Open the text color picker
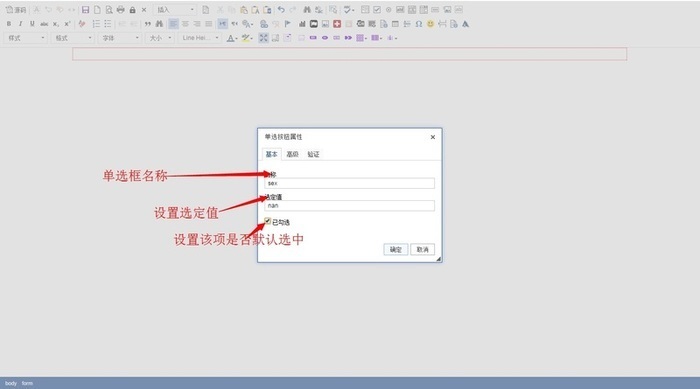The height and width of the screenshot is (389, 700). click(x=231, y=38)
